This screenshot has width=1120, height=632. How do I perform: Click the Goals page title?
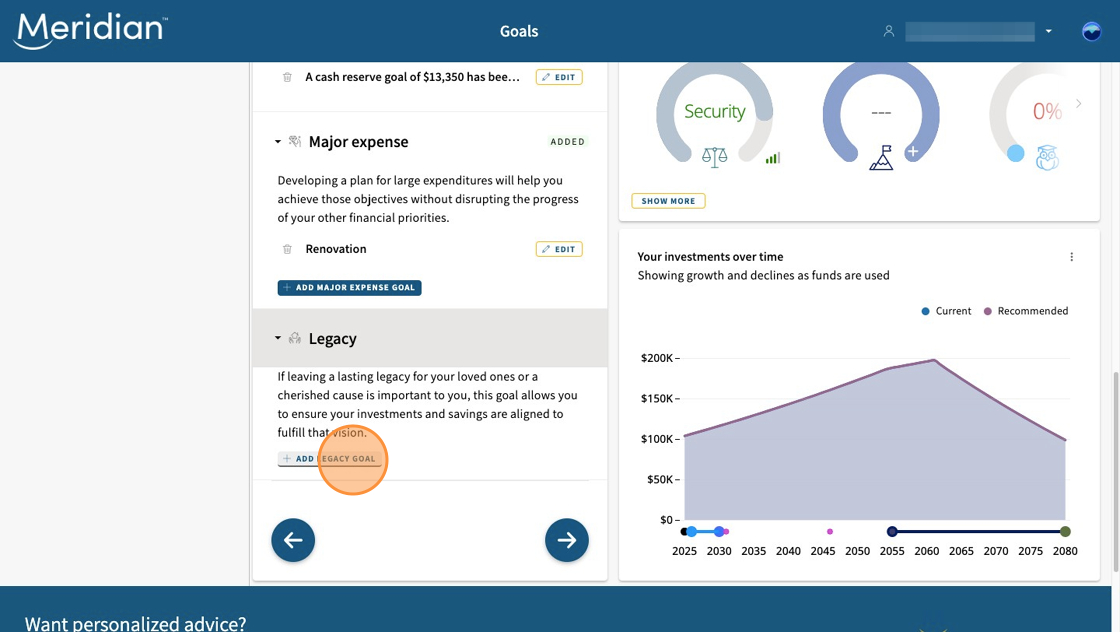point(519,31)
